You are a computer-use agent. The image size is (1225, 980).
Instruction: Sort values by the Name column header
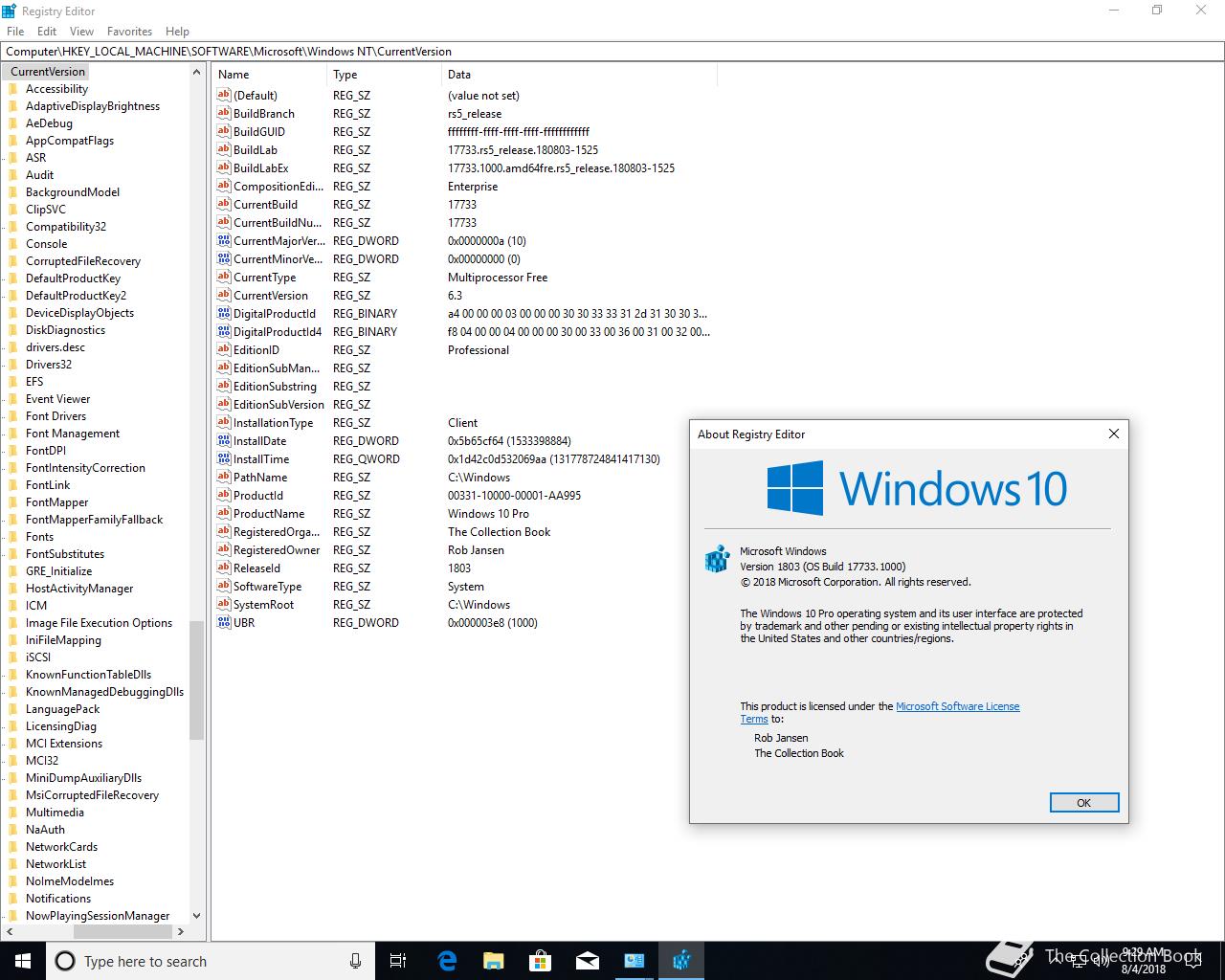pyautogui.click(x=270, y=75)
